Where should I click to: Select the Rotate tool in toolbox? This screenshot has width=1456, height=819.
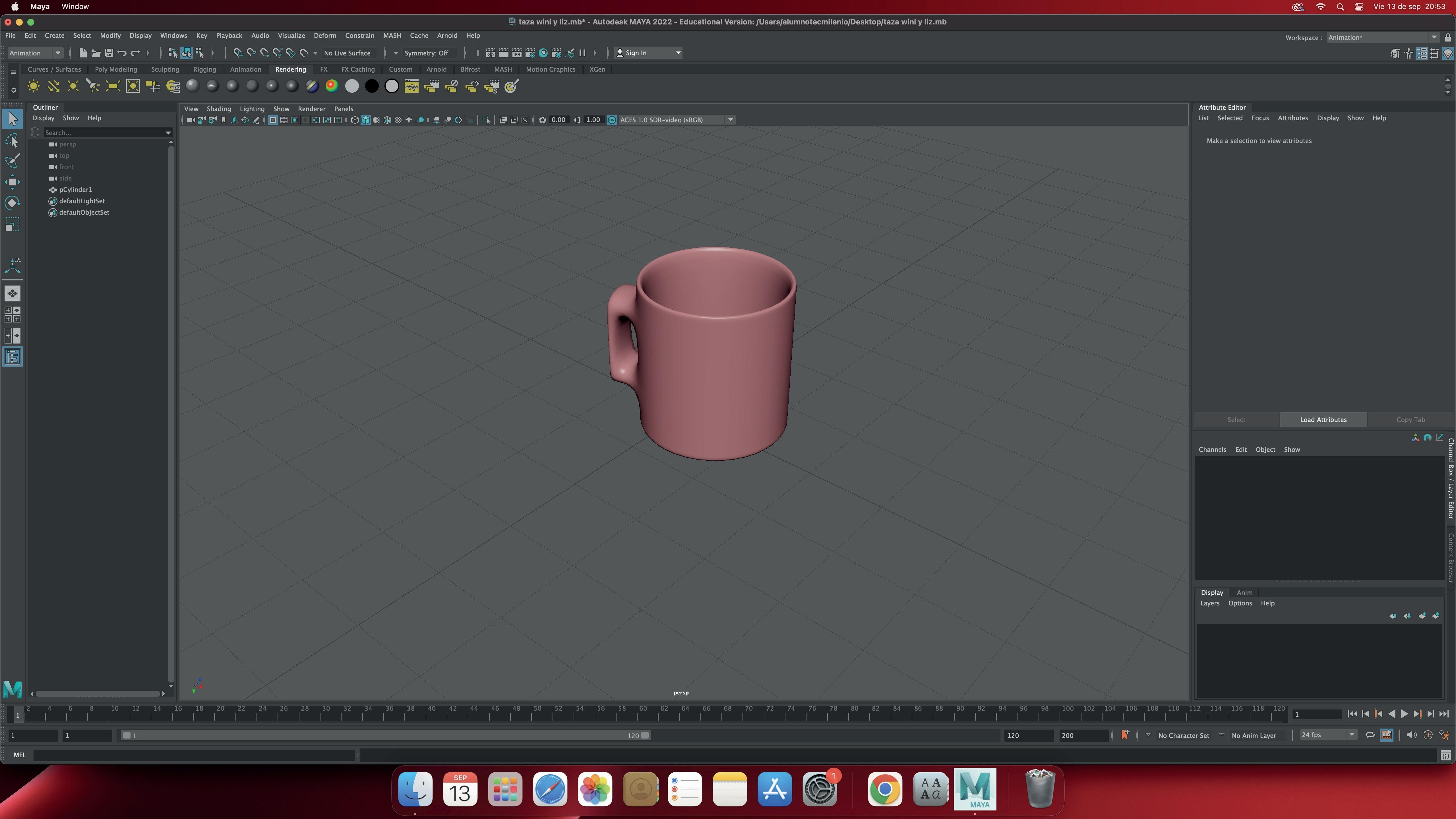pos(13,203)
